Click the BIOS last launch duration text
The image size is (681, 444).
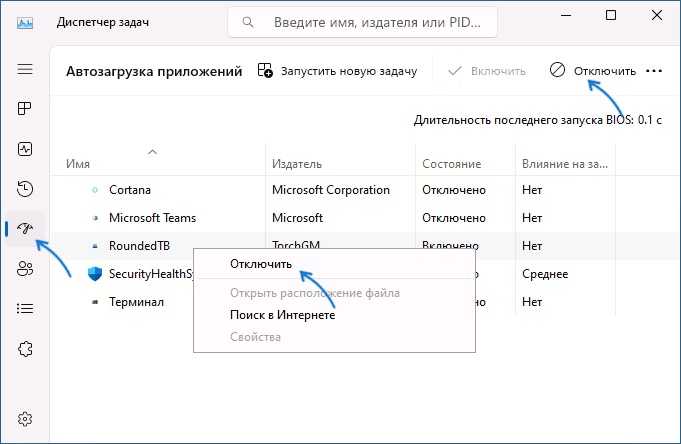[x=538, y=120]
